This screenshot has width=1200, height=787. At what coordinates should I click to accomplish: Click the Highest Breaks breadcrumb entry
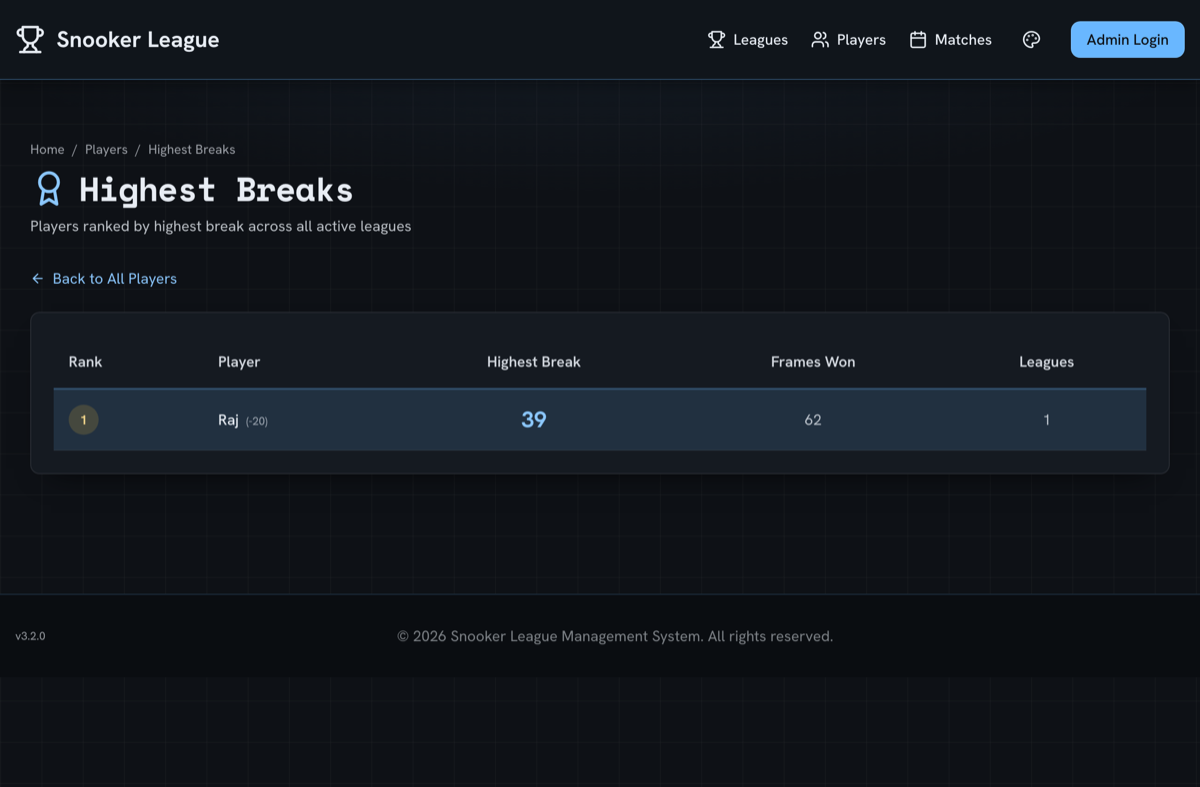pos(192,150)
